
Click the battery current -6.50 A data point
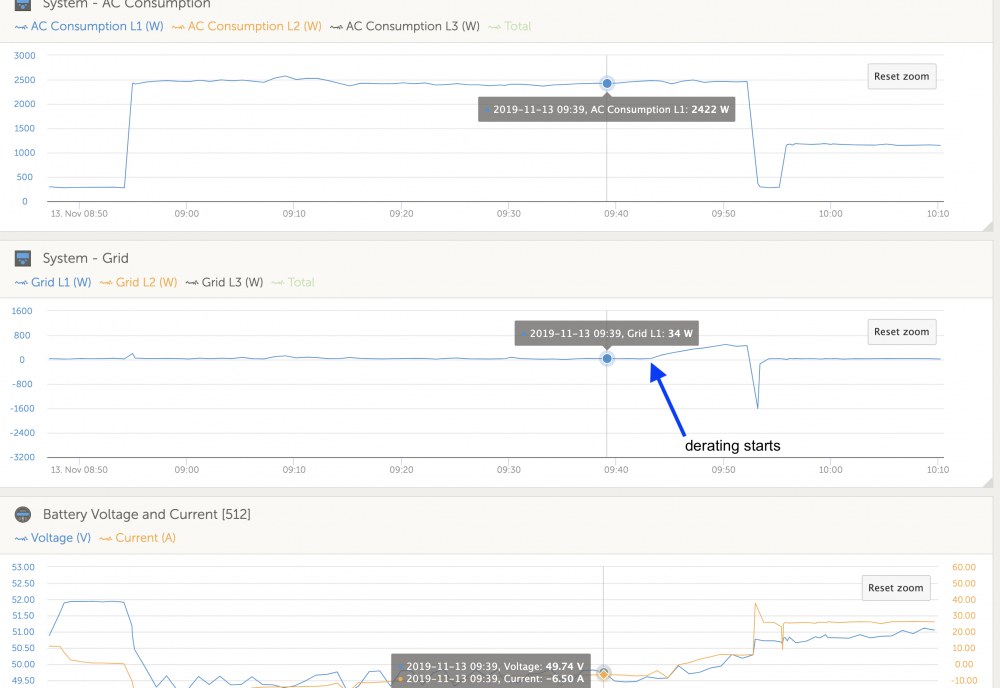[x=603, y=674]
